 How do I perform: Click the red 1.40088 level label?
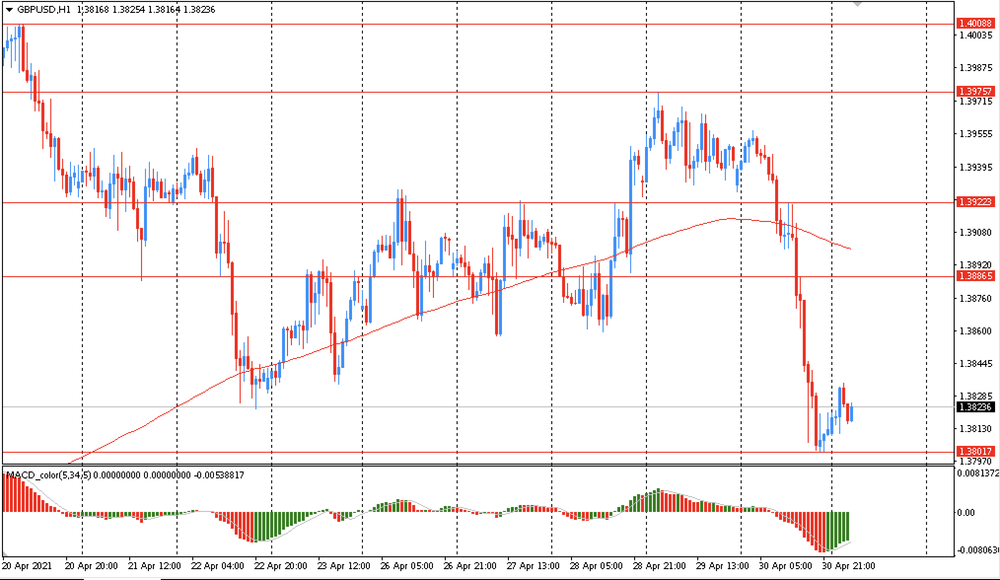tap(976, 24)
